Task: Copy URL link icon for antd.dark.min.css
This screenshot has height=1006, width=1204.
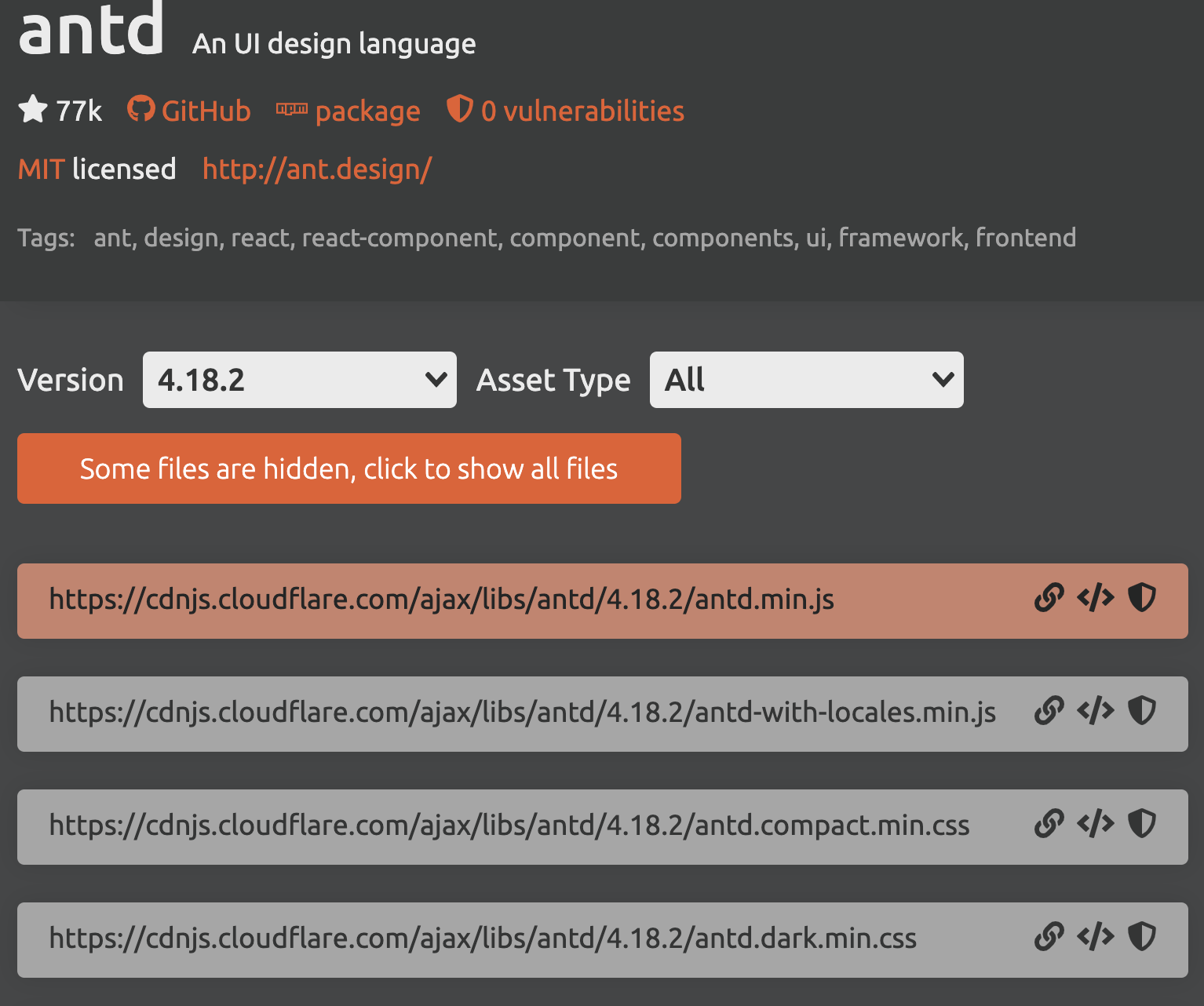Action: pos(1049,937)
